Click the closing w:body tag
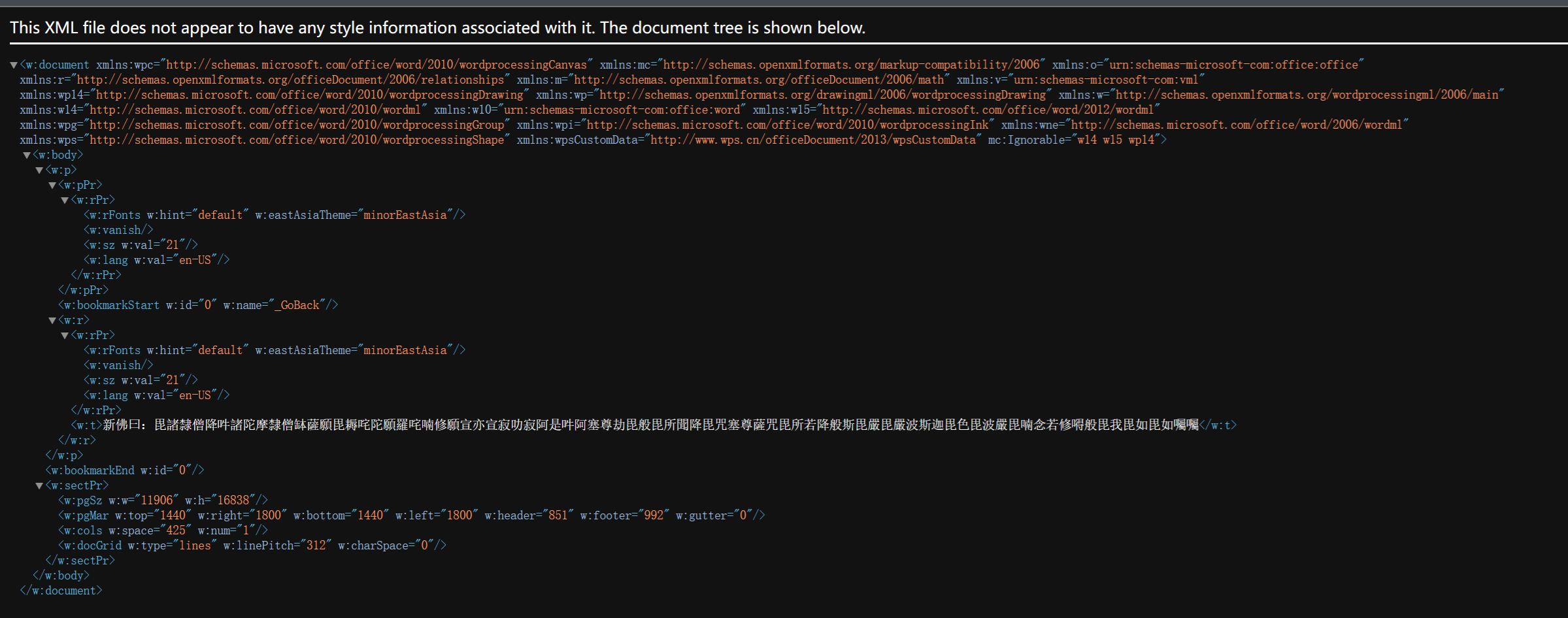The height and width of the screenshot is (618, 1568). [x=61, y=576]
